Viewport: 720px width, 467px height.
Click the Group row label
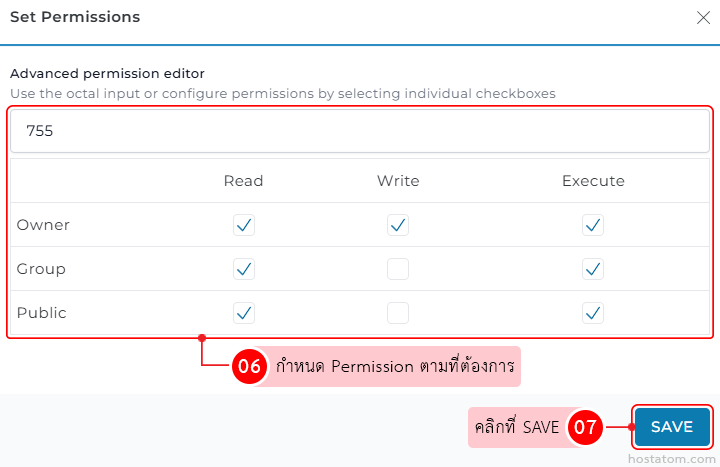tap(42, 269)
